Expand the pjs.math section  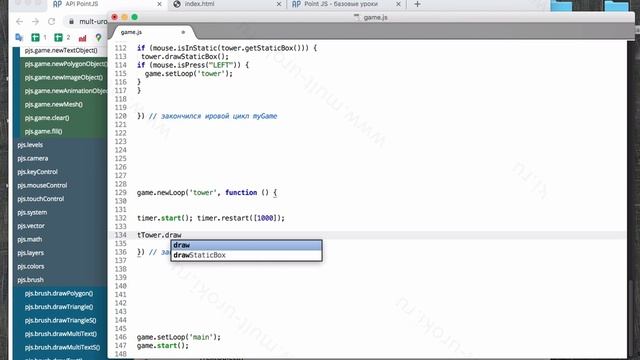(30, 239)
